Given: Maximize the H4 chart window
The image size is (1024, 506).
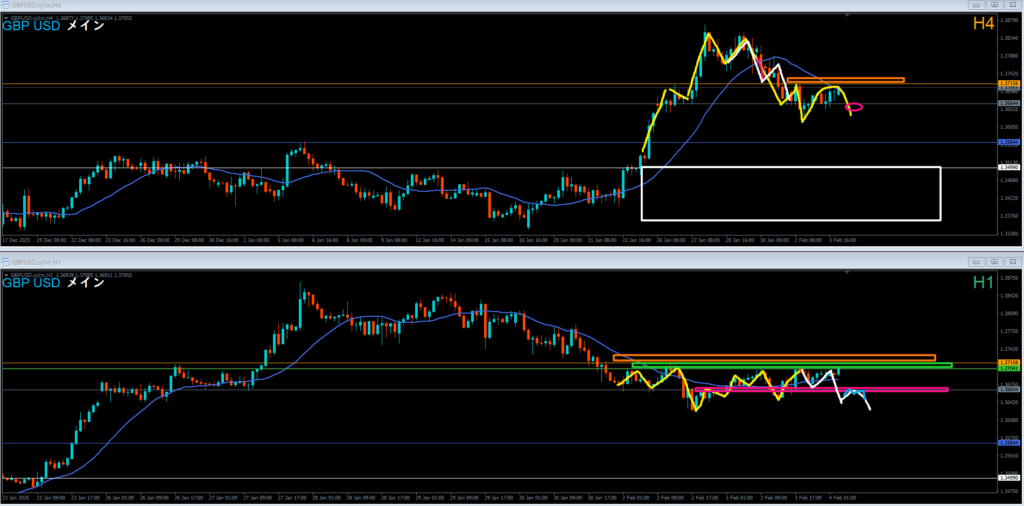Looking at the screenshot, I should (997, 5).
